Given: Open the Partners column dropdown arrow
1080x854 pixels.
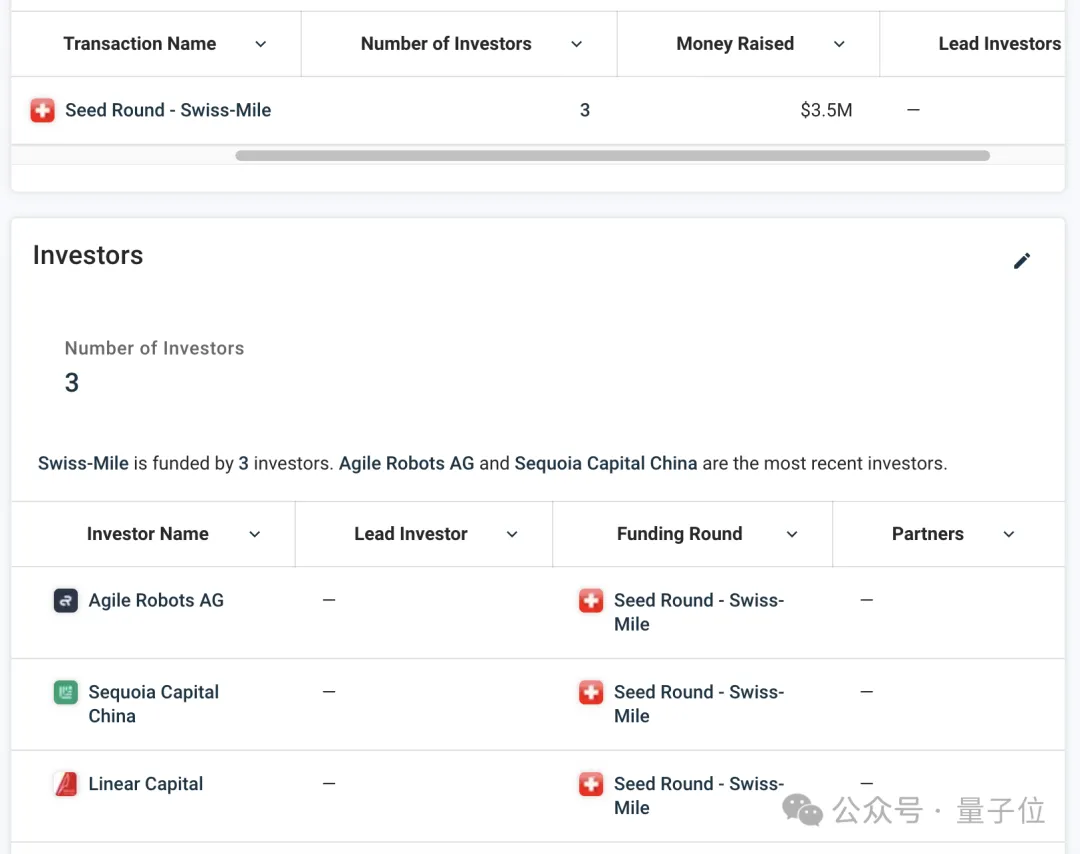Looking at the screenshot, I should pyautogui.click(x=1009, y=534).
